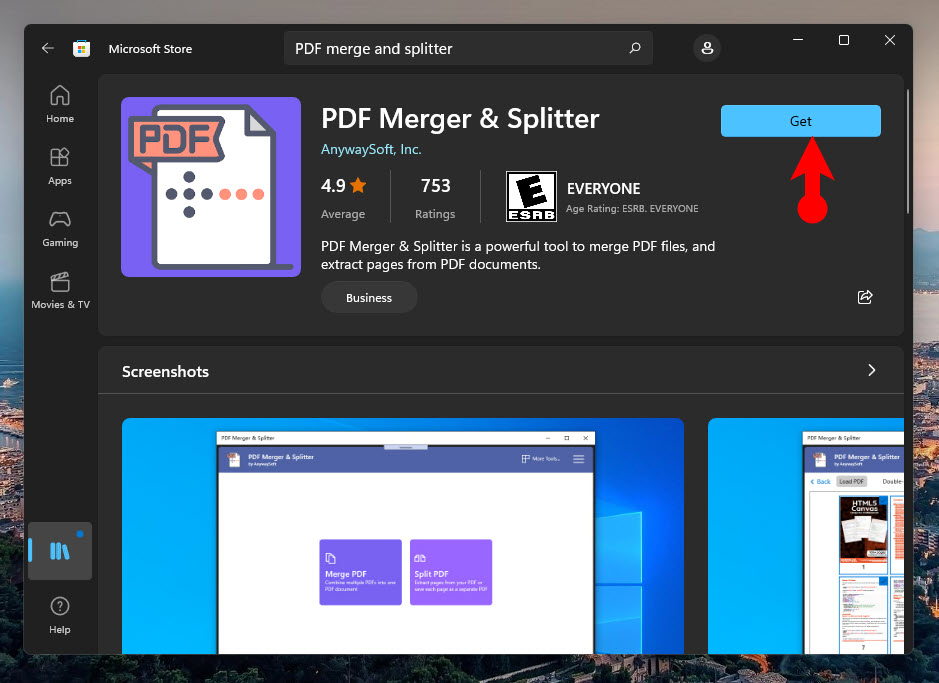This screenshot has width=939, height=683.
Task: Open the Library icon in sidebar
Action: (60, 551)
